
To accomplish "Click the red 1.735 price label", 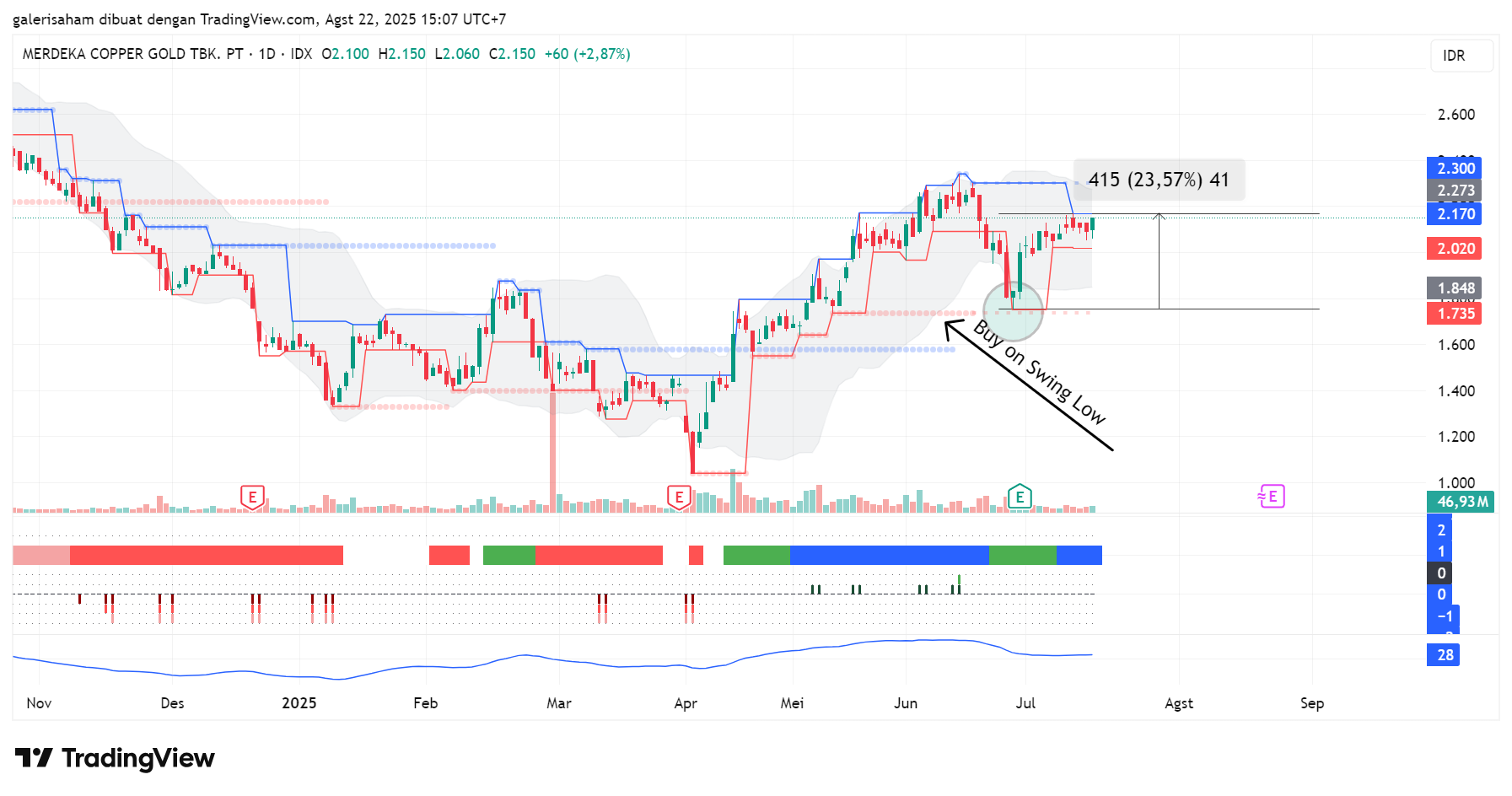I will pyautogui.click(x=1456, y=314).
